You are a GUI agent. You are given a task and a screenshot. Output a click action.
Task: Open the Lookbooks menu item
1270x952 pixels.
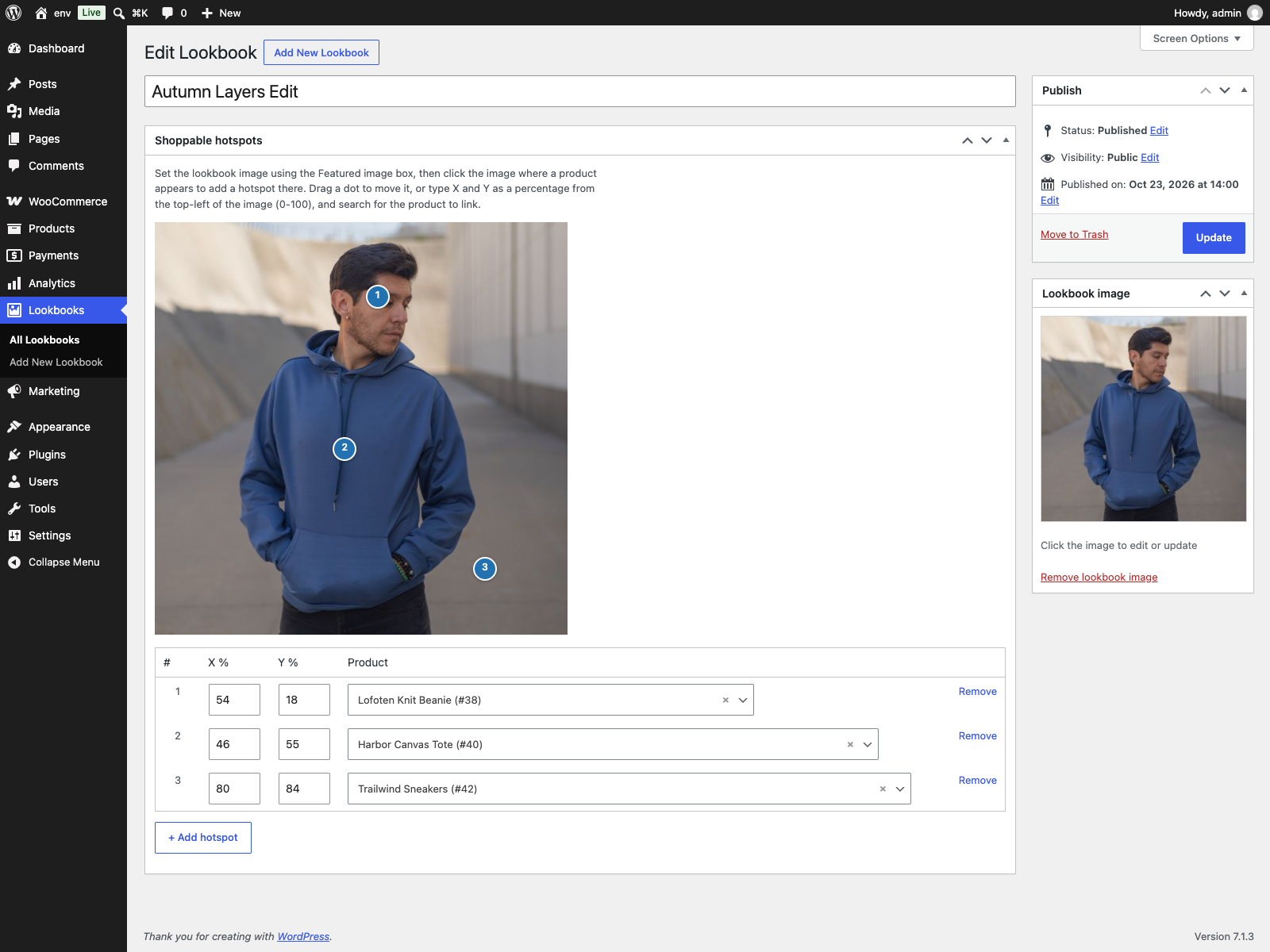(63, 310)
